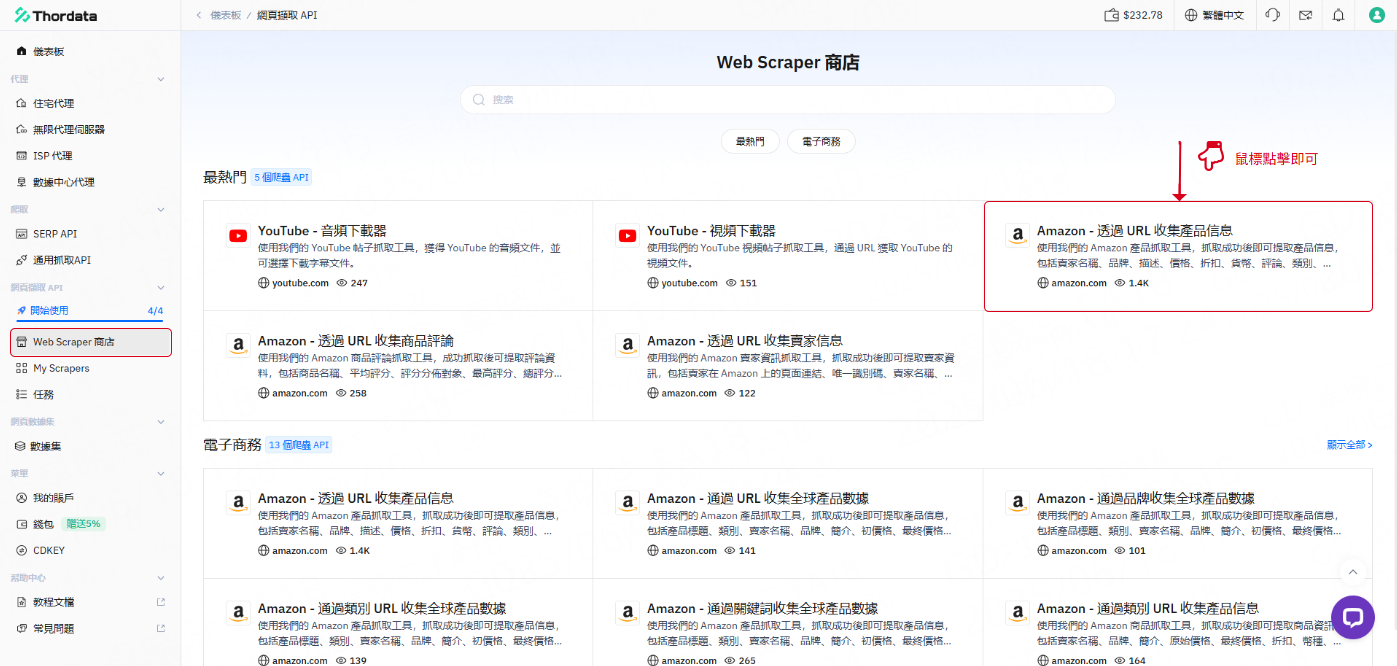Click 5 個爬蟲 API badge
The width and height of the screenshot is (1397, 666).
point(282,177)
